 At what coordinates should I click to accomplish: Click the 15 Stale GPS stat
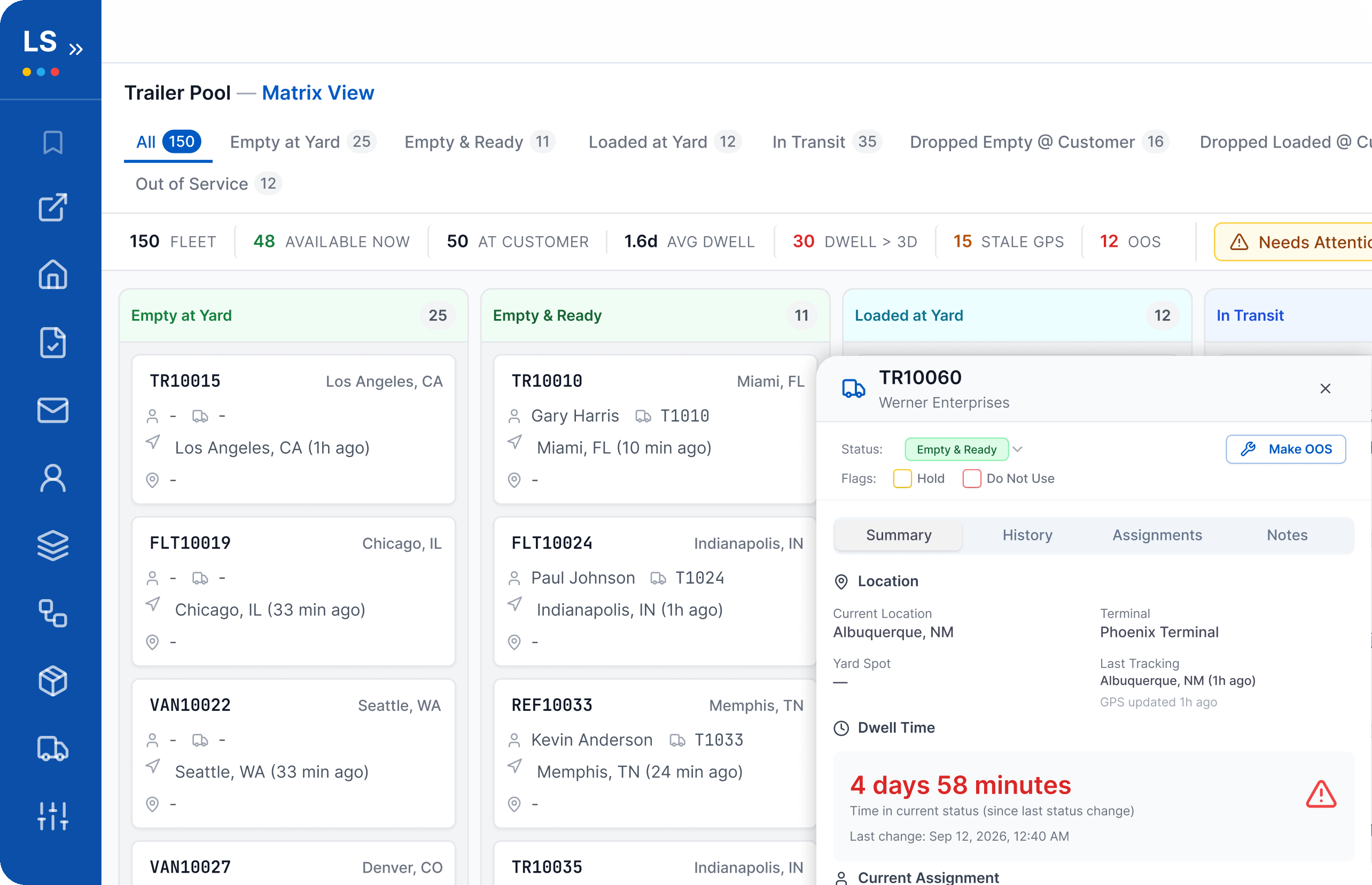(1009, 242)
